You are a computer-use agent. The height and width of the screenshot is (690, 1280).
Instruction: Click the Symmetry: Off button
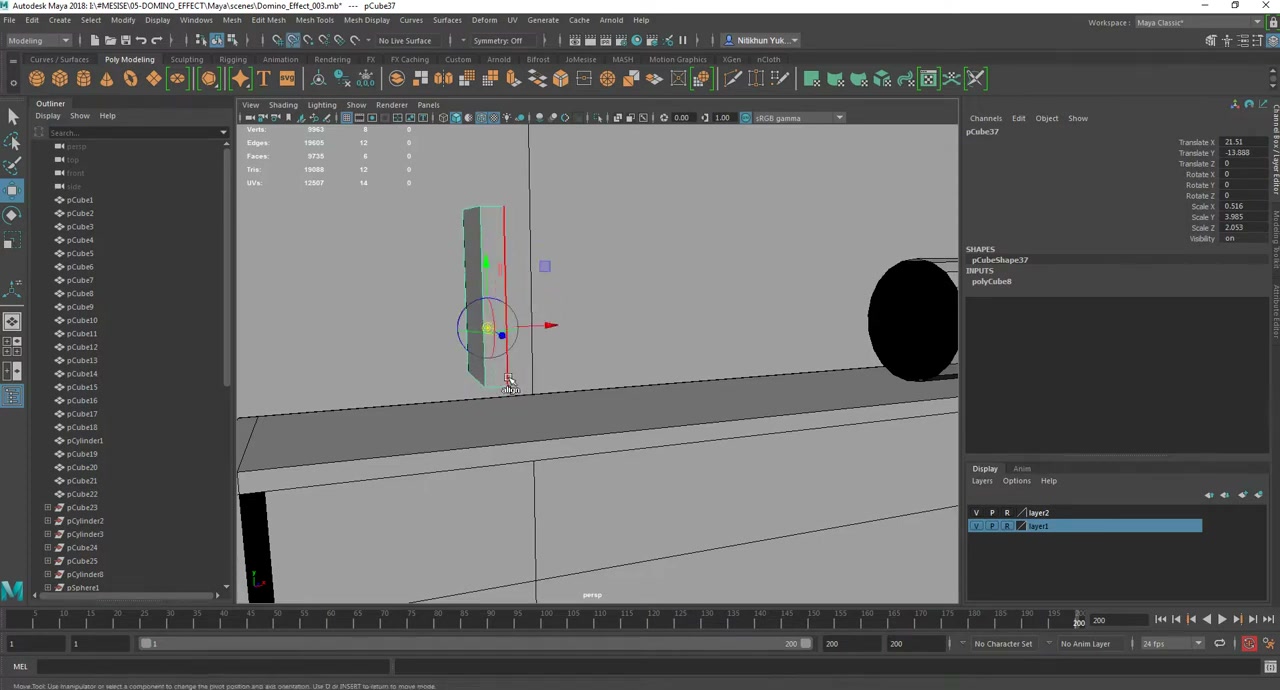(498, 41)
